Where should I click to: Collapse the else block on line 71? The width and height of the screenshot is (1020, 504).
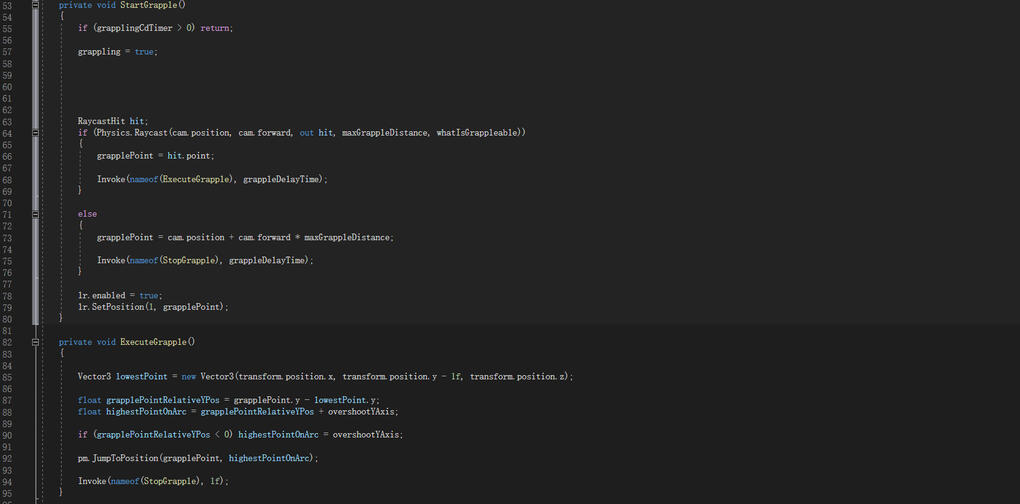[37, 214]
